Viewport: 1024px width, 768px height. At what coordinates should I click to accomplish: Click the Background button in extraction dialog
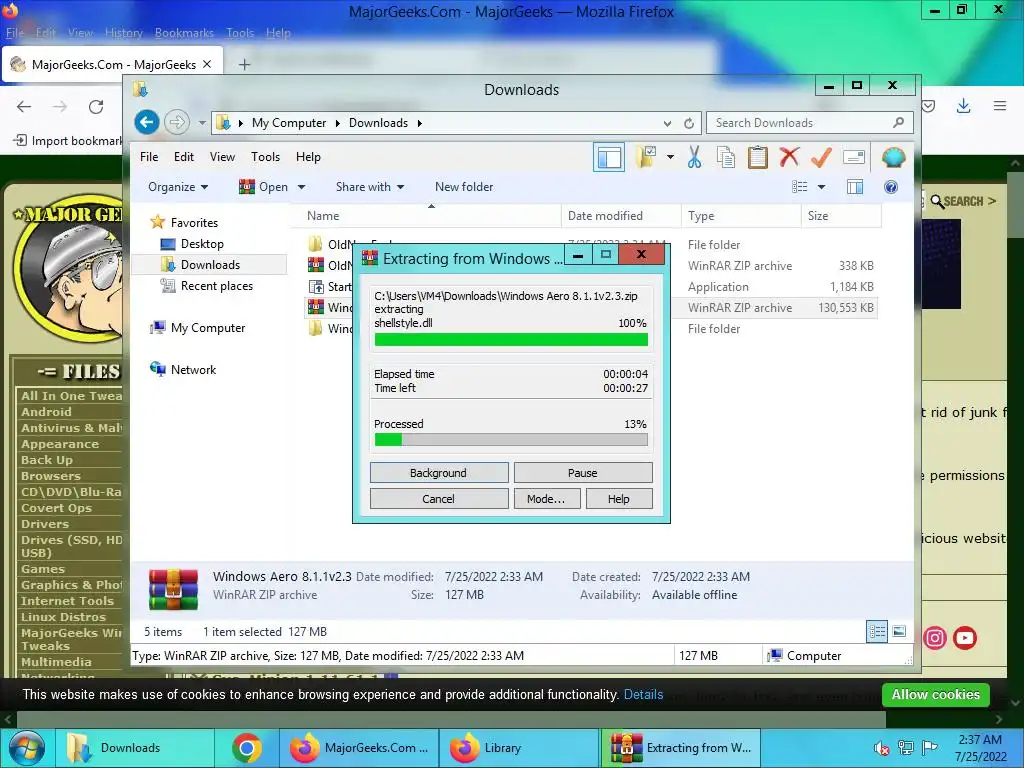click(x=438, y=473)
